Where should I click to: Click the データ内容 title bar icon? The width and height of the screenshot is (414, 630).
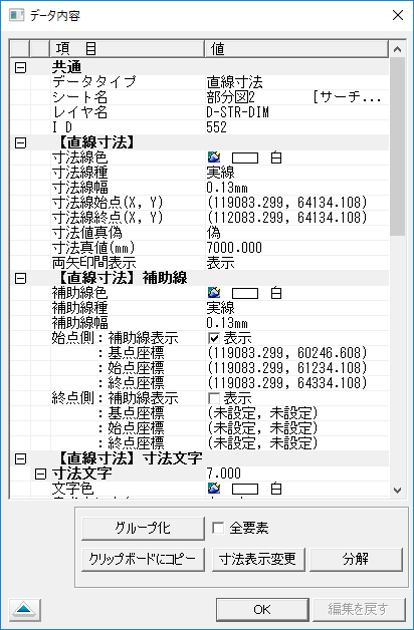pyautogui.click(x=16, y=16)
